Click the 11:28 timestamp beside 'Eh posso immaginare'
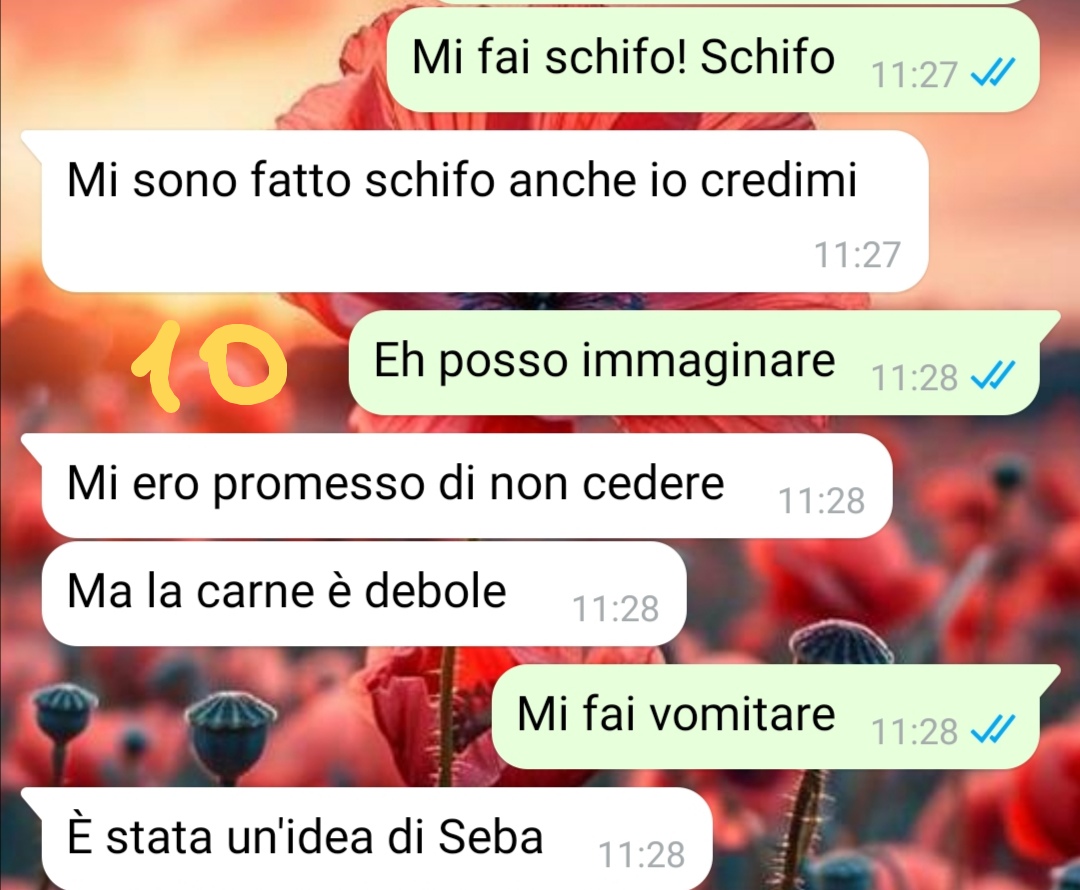 click(x=914, y=377)
